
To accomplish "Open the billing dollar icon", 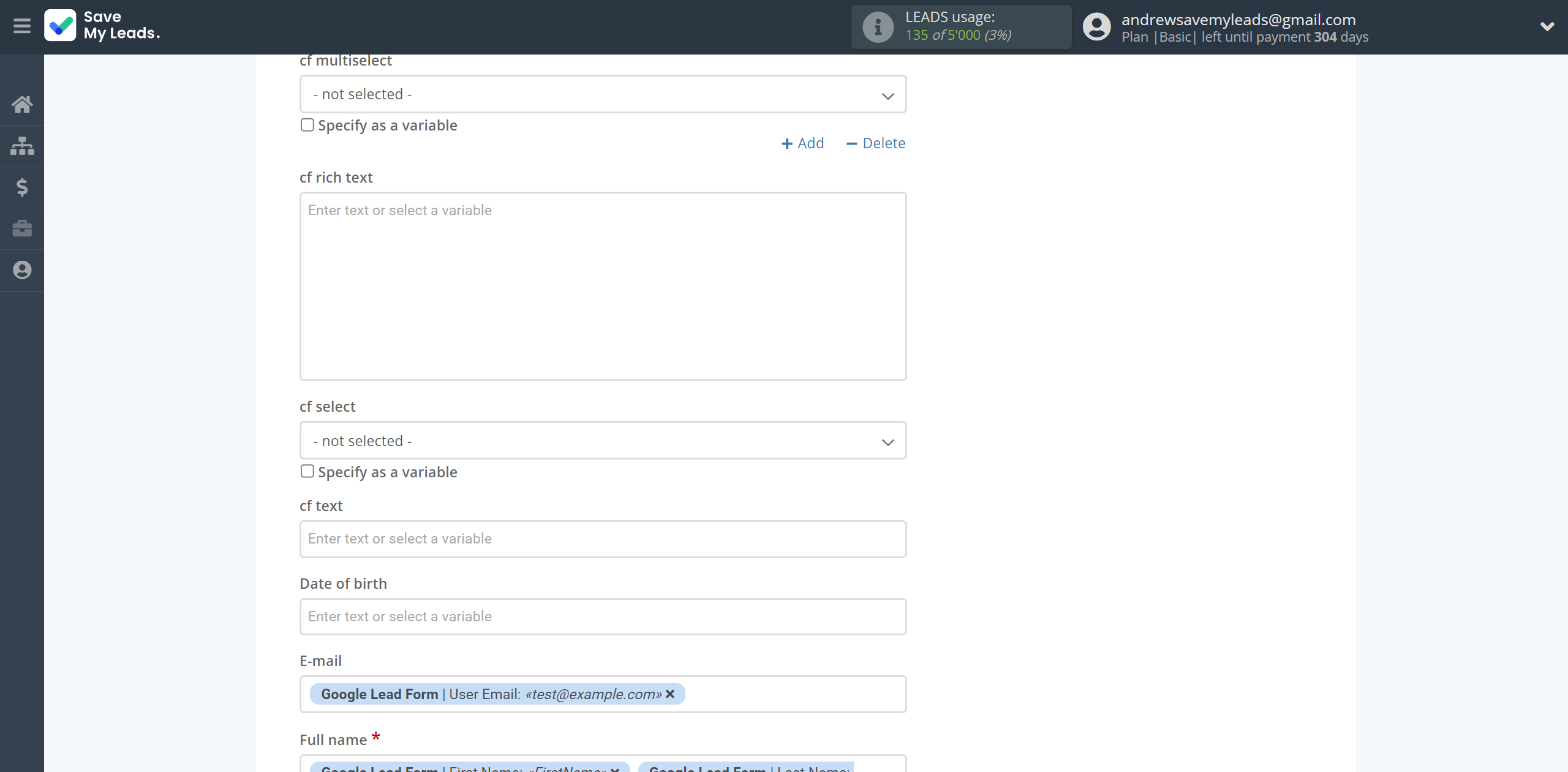I will (22, 187).
